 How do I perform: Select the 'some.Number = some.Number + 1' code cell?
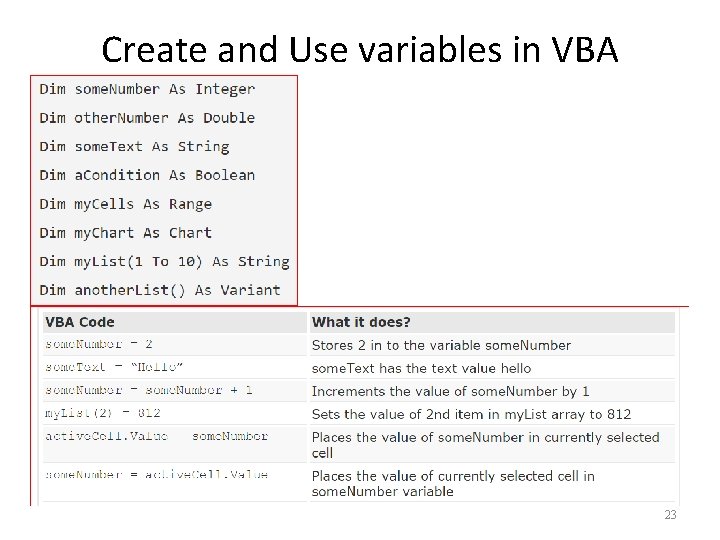point(149,390)
